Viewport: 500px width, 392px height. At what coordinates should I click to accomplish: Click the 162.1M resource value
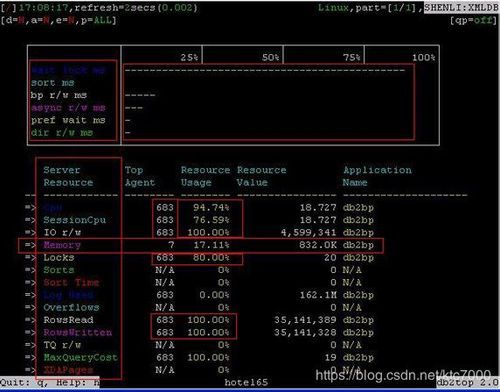click(318, 295)
